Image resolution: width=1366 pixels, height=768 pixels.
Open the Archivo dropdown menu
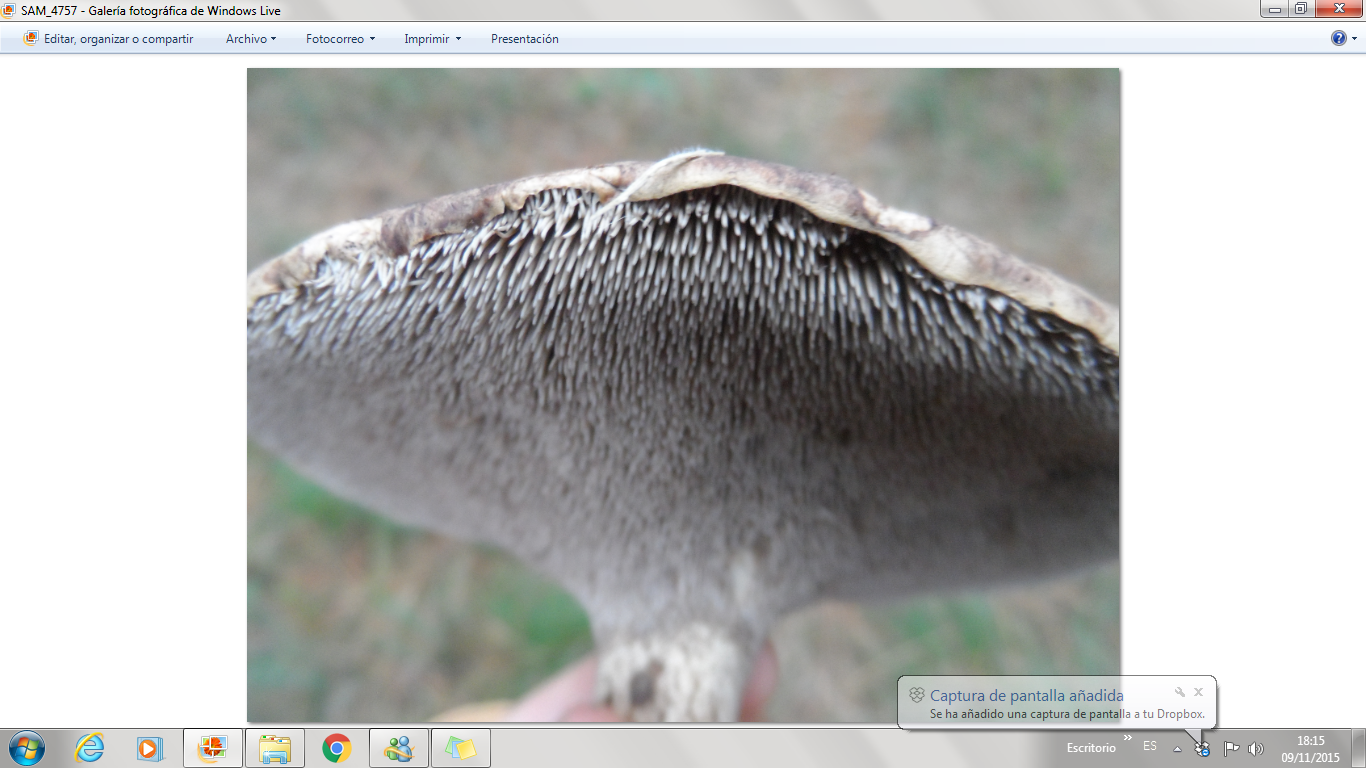point(250,39)
